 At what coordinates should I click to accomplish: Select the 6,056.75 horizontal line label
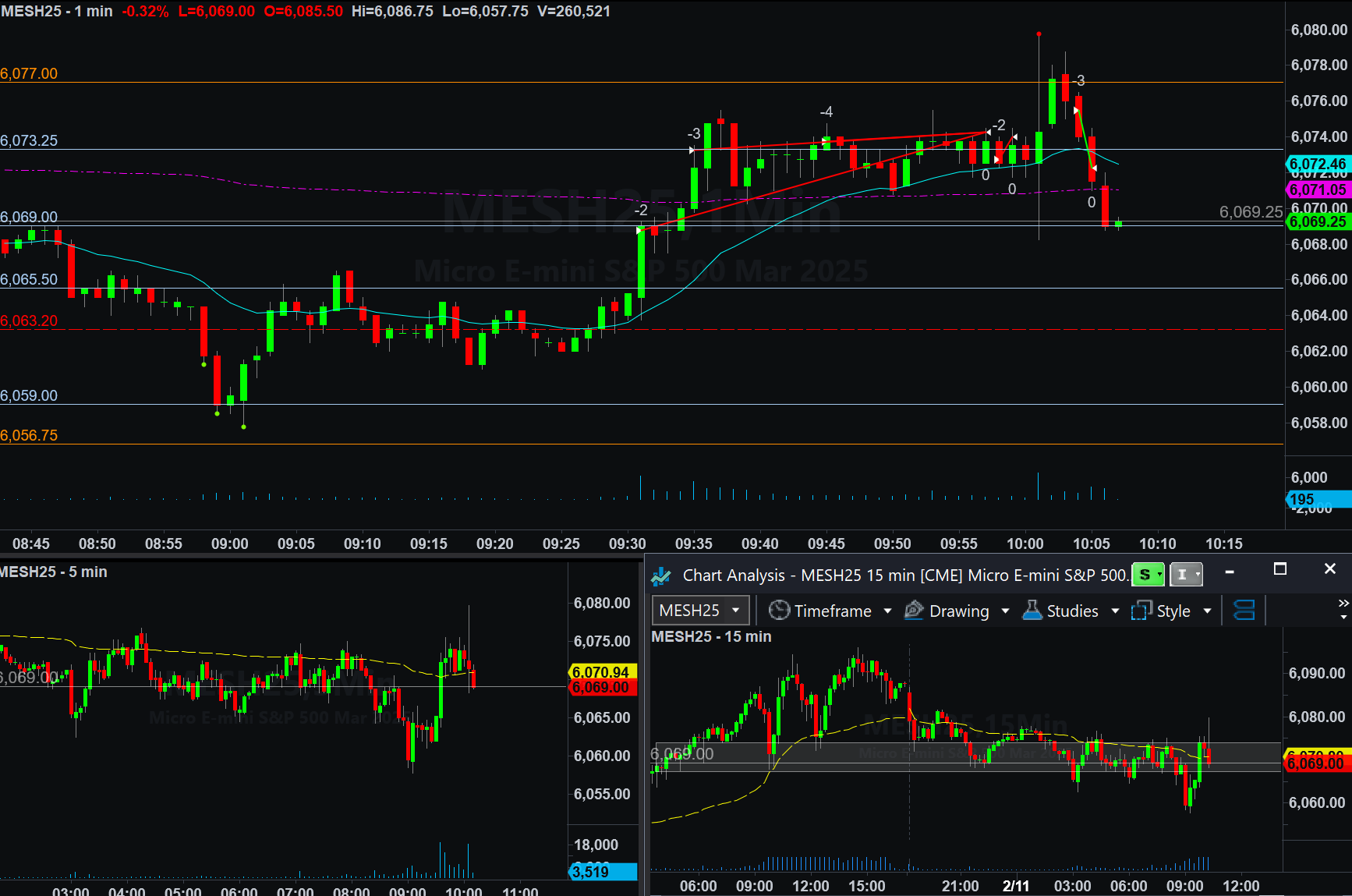click(x=29, y=435)
